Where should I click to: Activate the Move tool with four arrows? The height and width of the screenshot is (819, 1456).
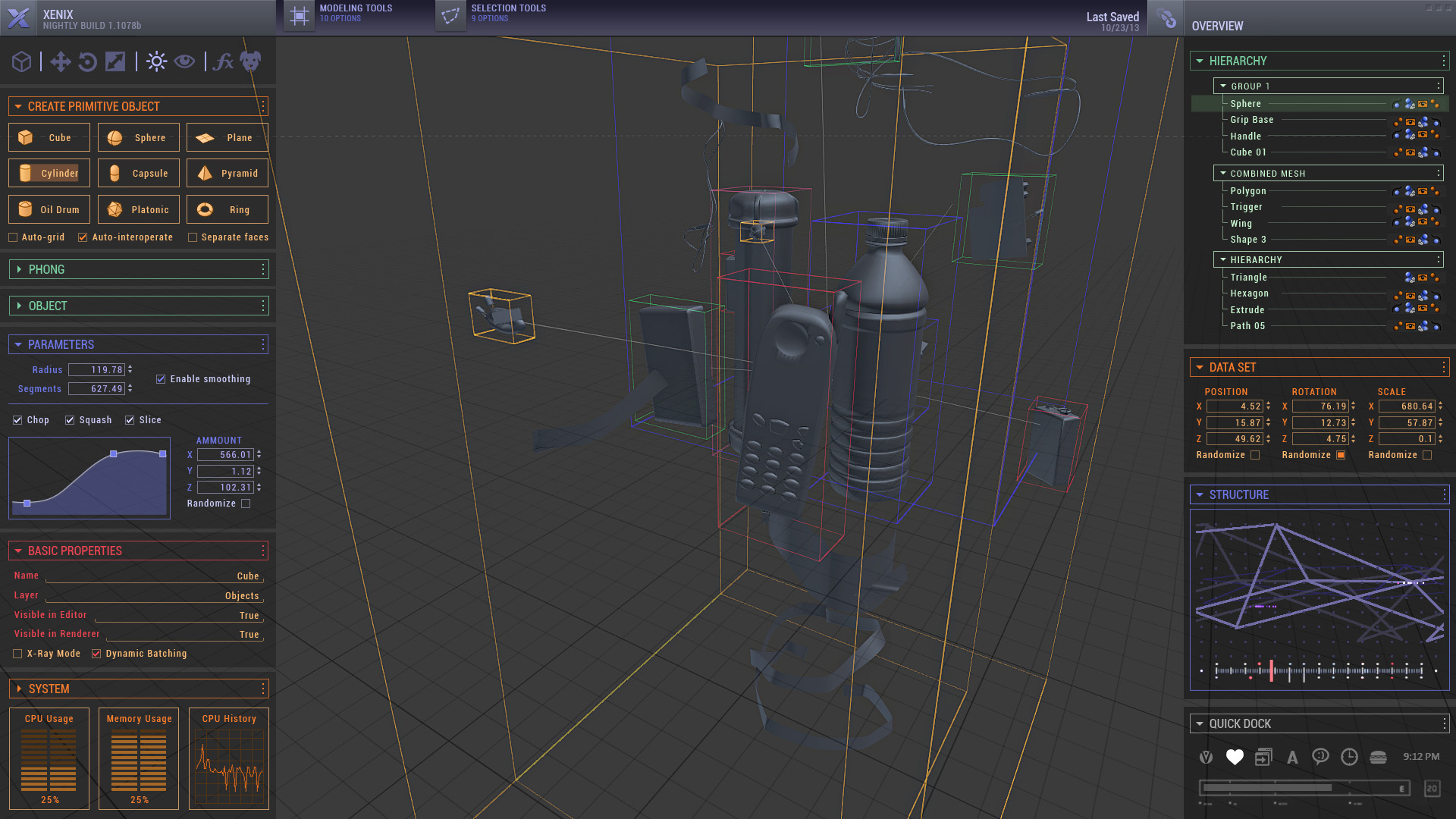(60, 61)
